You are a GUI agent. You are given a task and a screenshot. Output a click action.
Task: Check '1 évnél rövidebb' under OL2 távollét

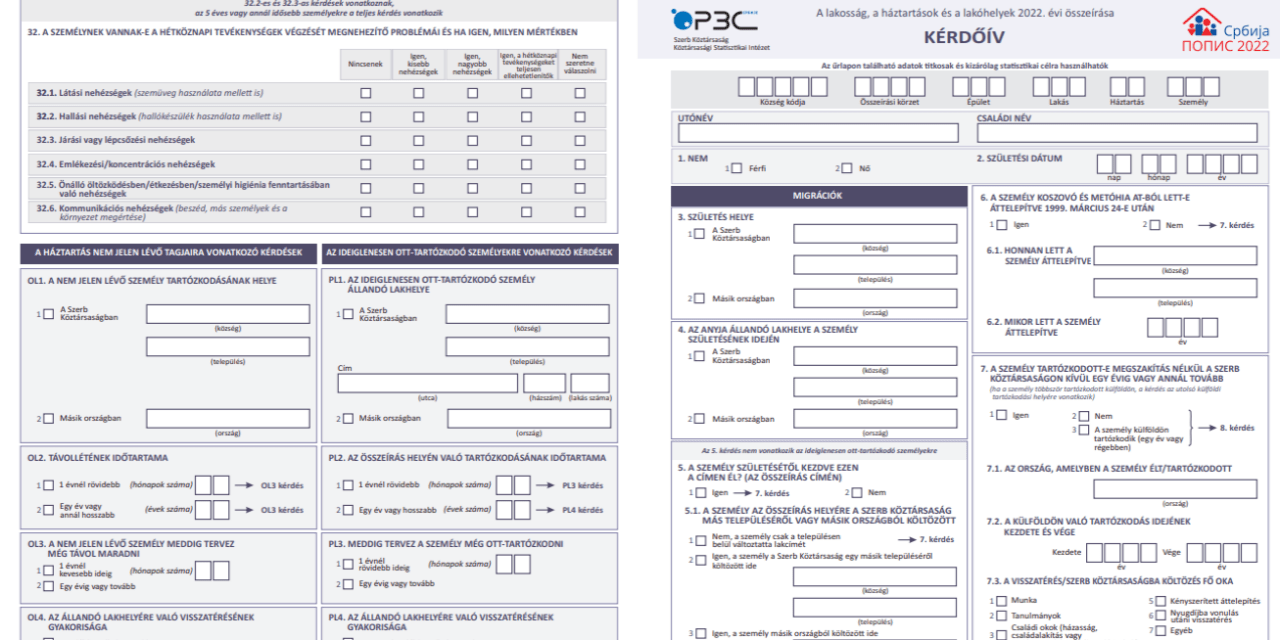[48, 486]
